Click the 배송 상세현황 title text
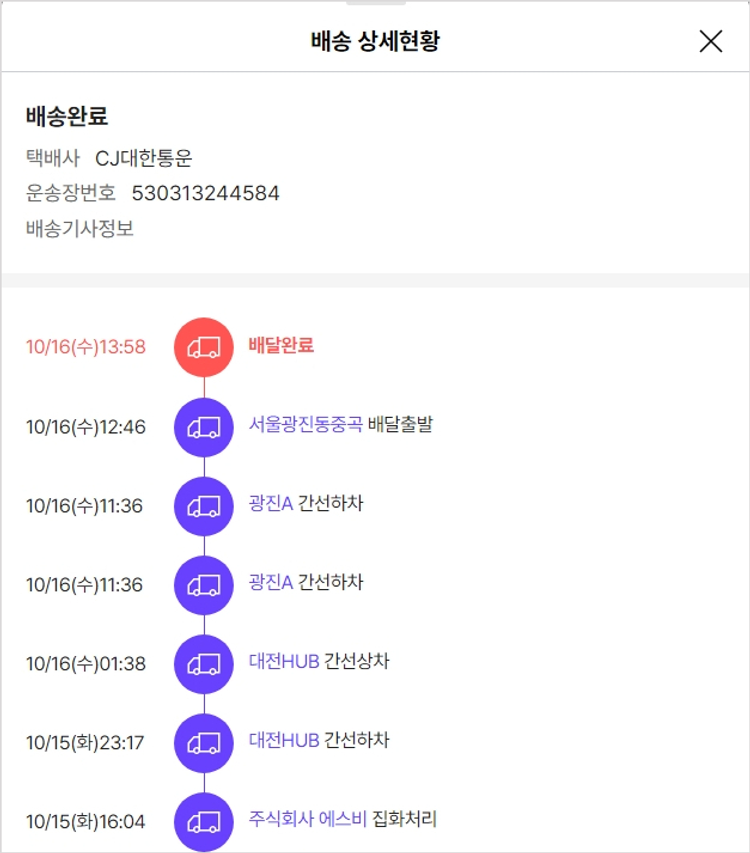This screenshot has width=750, height=853. coord(375,41)
